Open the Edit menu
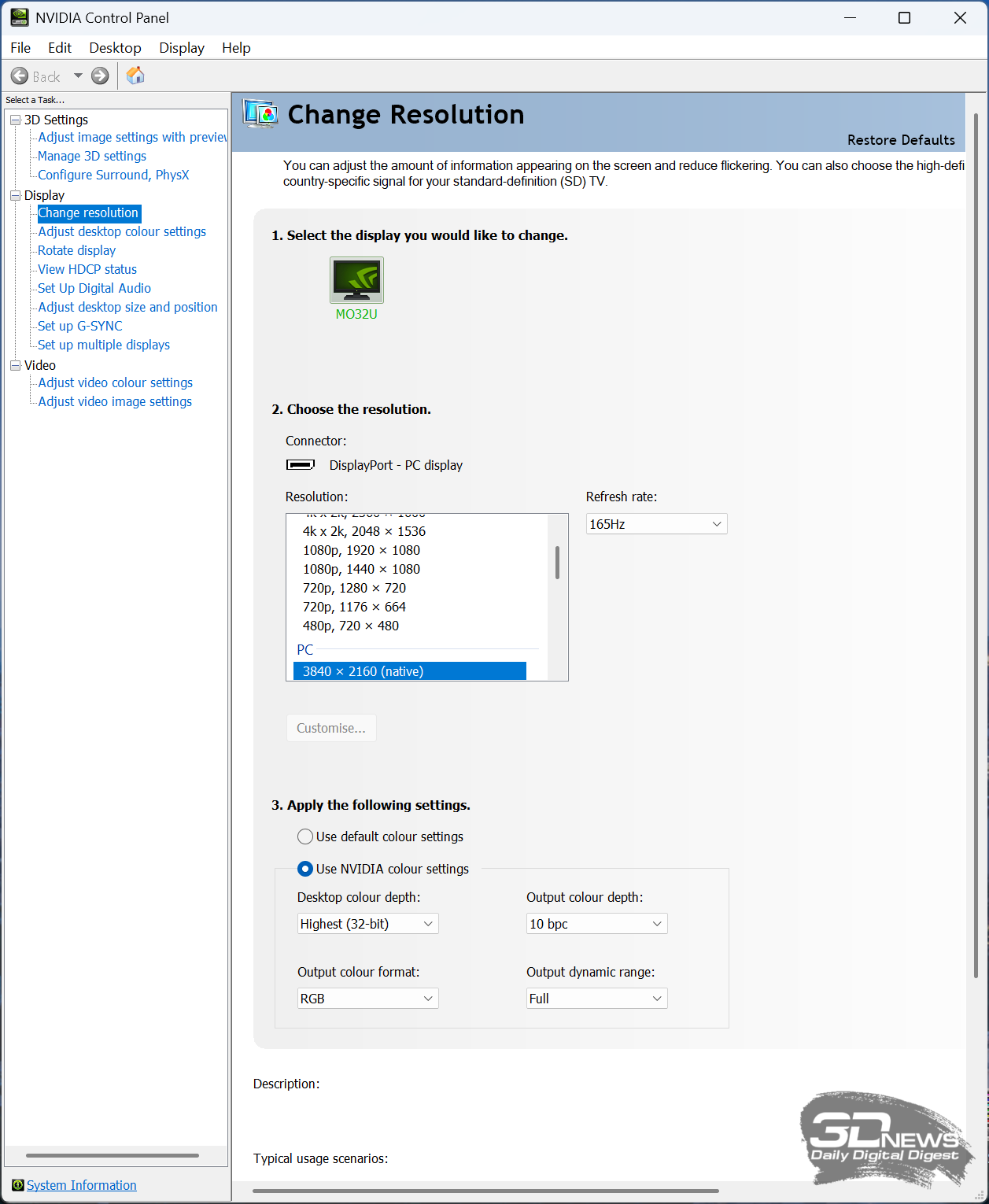 coord(60,48)
